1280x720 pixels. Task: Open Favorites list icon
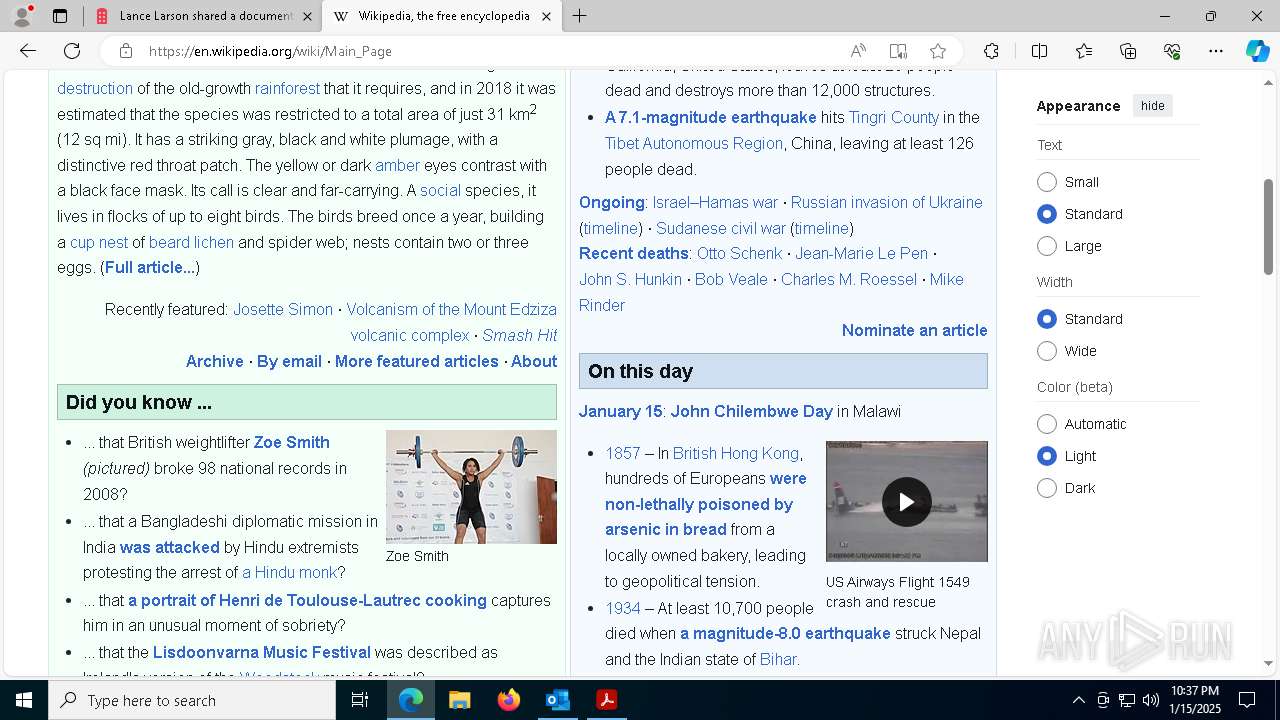pyautogui.click(x=1084, y=51)
